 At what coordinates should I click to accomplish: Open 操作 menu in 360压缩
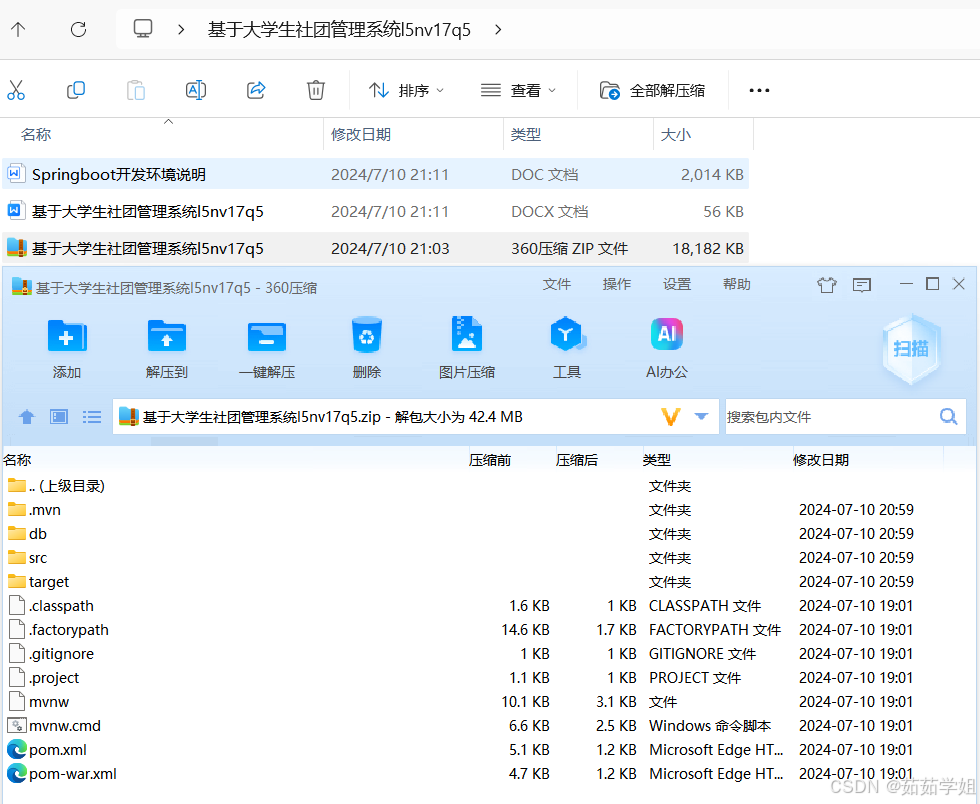coord(617,284)
